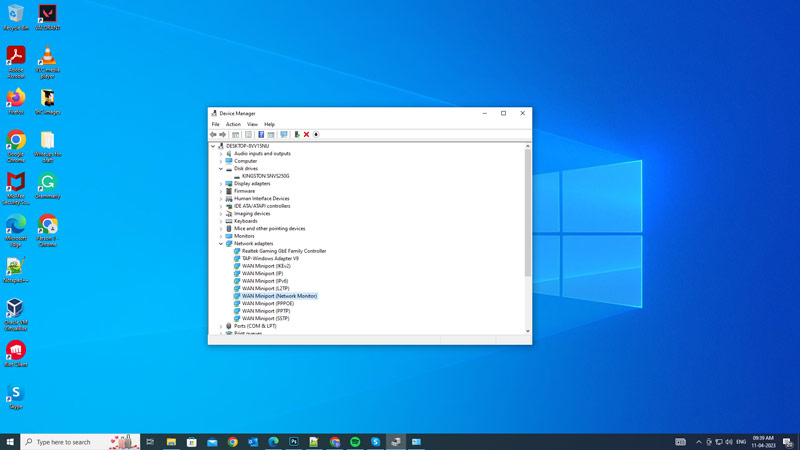Select the KINGSTON SNVS250G disk drive
The width and height of the screenshot is (800, 450).
tap(265, 176)
